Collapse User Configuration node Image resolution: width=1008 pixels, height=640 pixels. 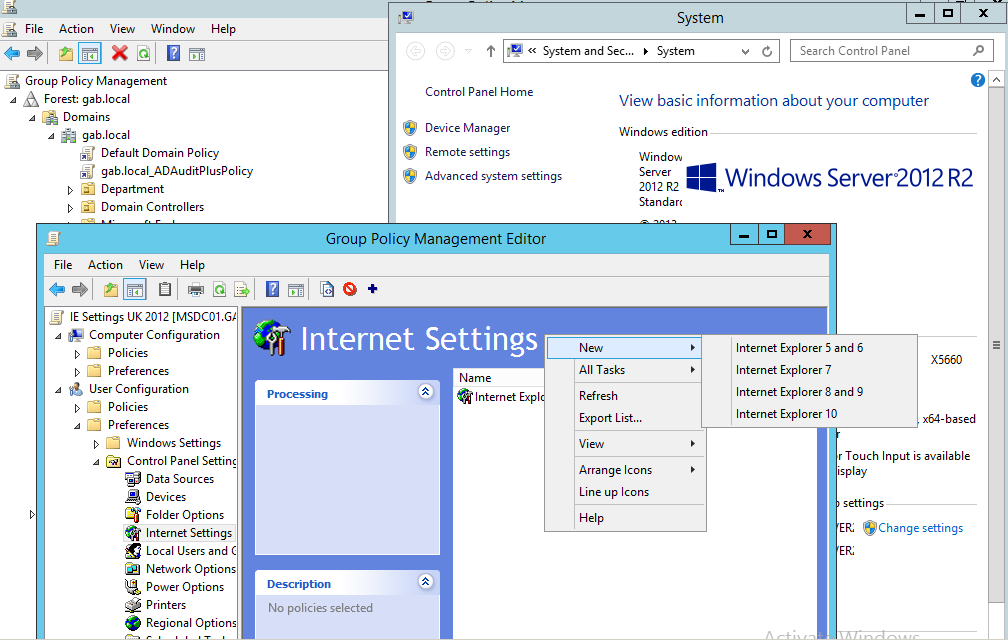click(x=58, y=390)
